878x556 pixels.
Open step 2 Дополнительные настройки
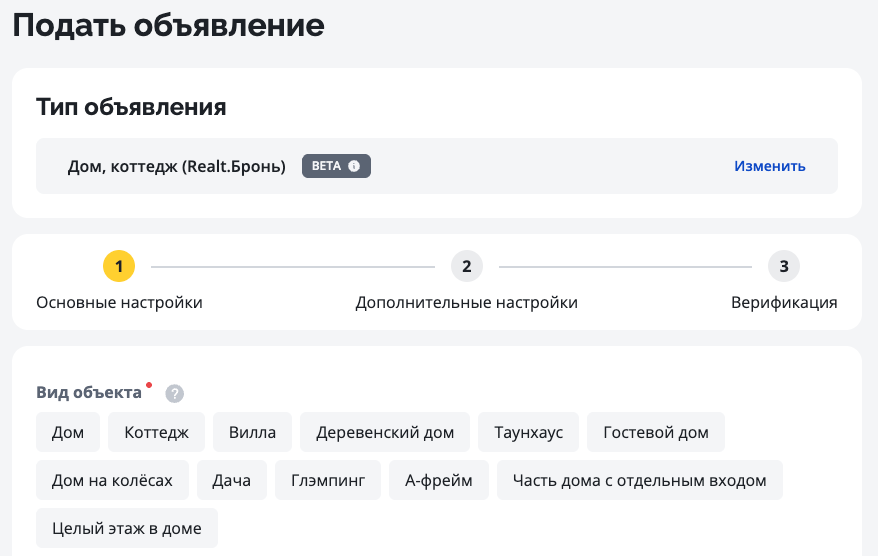coord(466,266)
